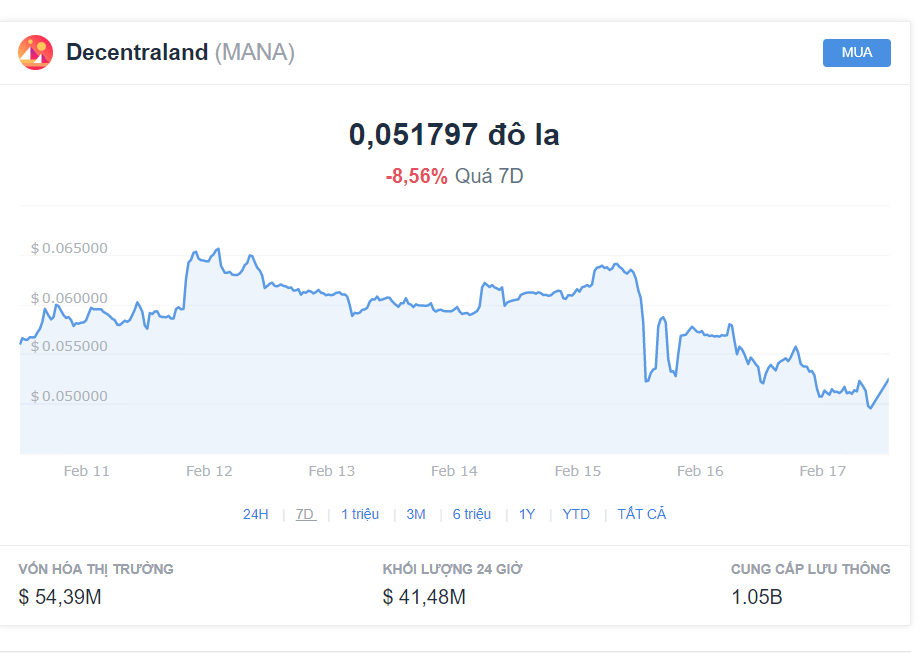Click the $0.065000 axis label

pos(69,248)
